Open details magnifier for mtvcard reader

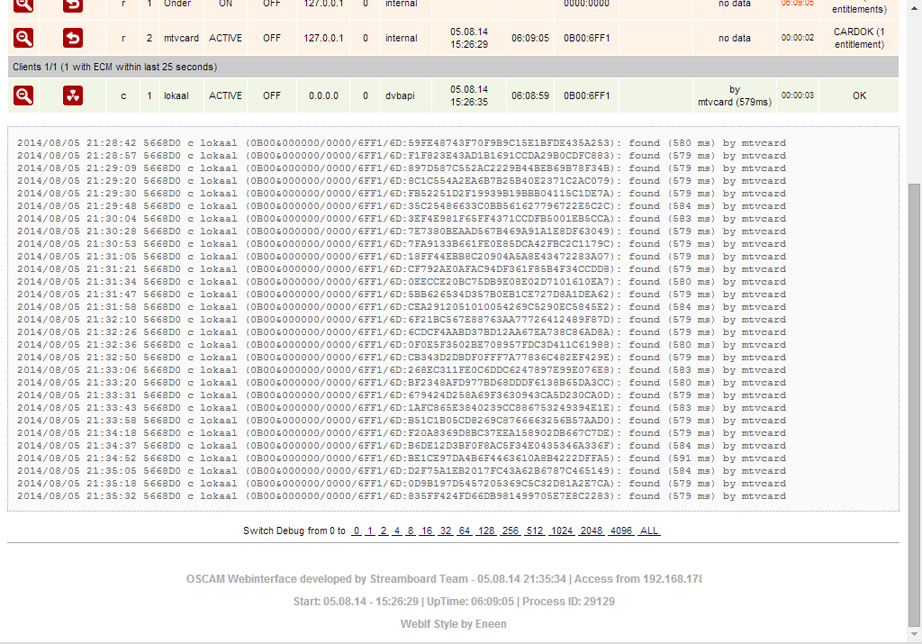pos(24,38)
